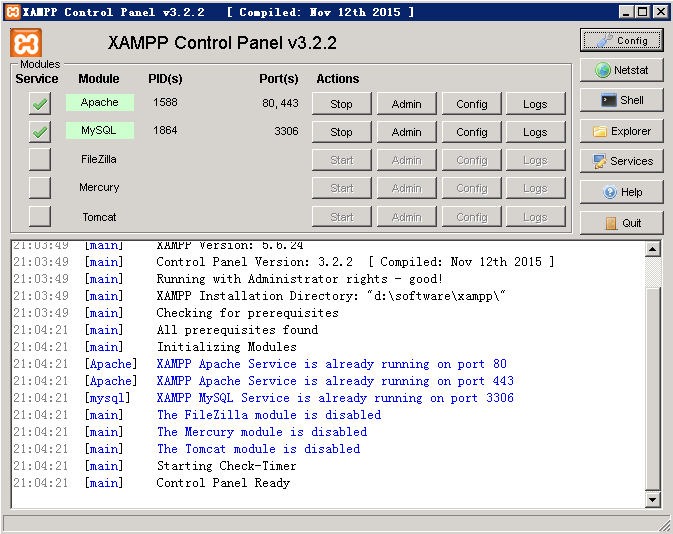Click FileZilla Logs button

click(x=536, y=160)
